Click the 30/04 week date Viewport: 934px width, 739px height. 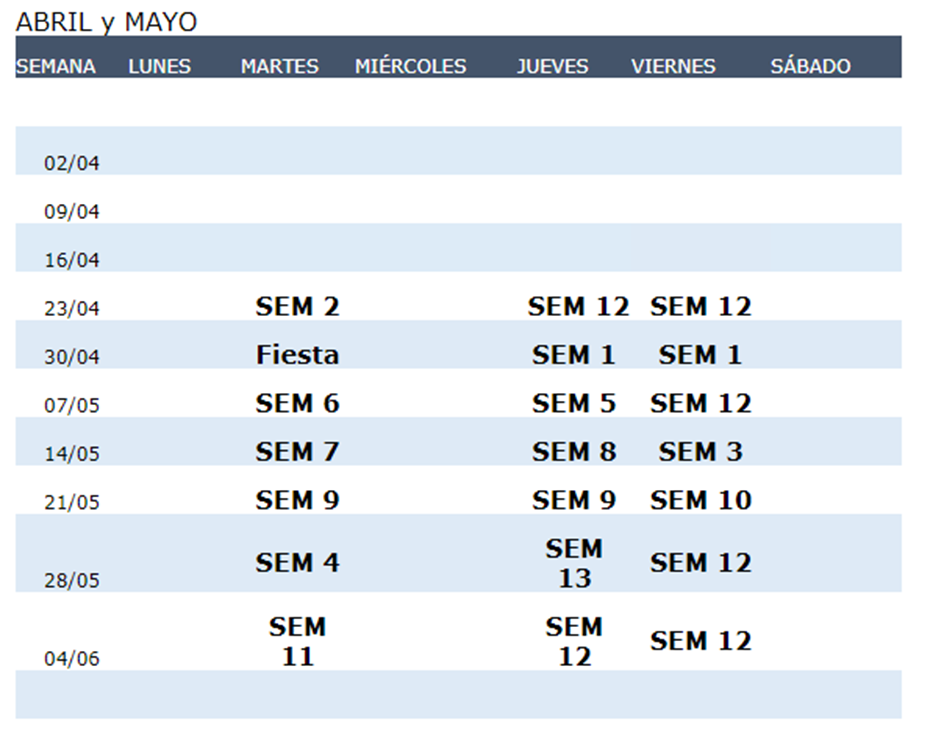71,357
